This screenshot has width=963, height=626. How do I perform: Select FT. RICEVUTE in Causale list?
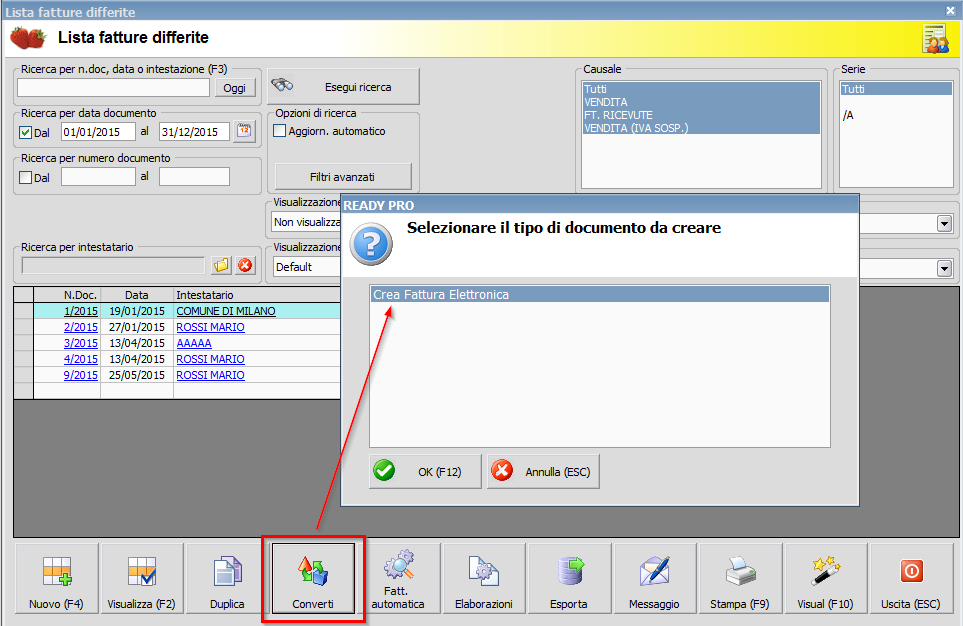(x=701, y=115)
